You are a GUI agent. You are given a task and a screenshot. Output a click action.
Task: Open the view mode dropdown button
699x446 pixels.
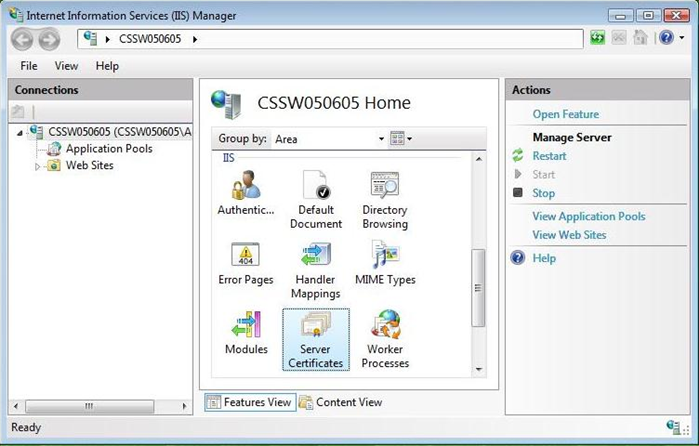point(401,139)
